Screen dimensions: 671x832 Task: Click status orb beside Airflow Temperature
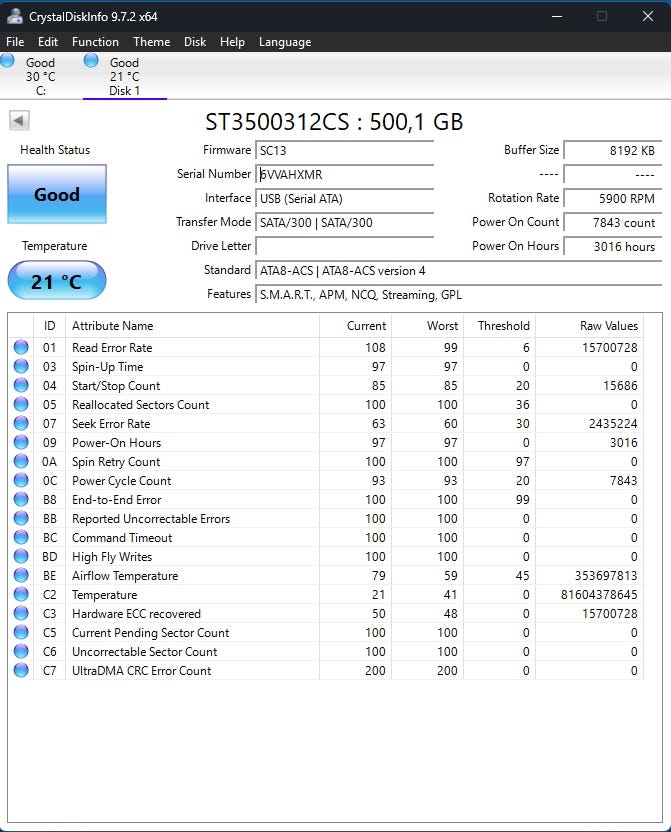pyautogui.click(x=21, y=576)
